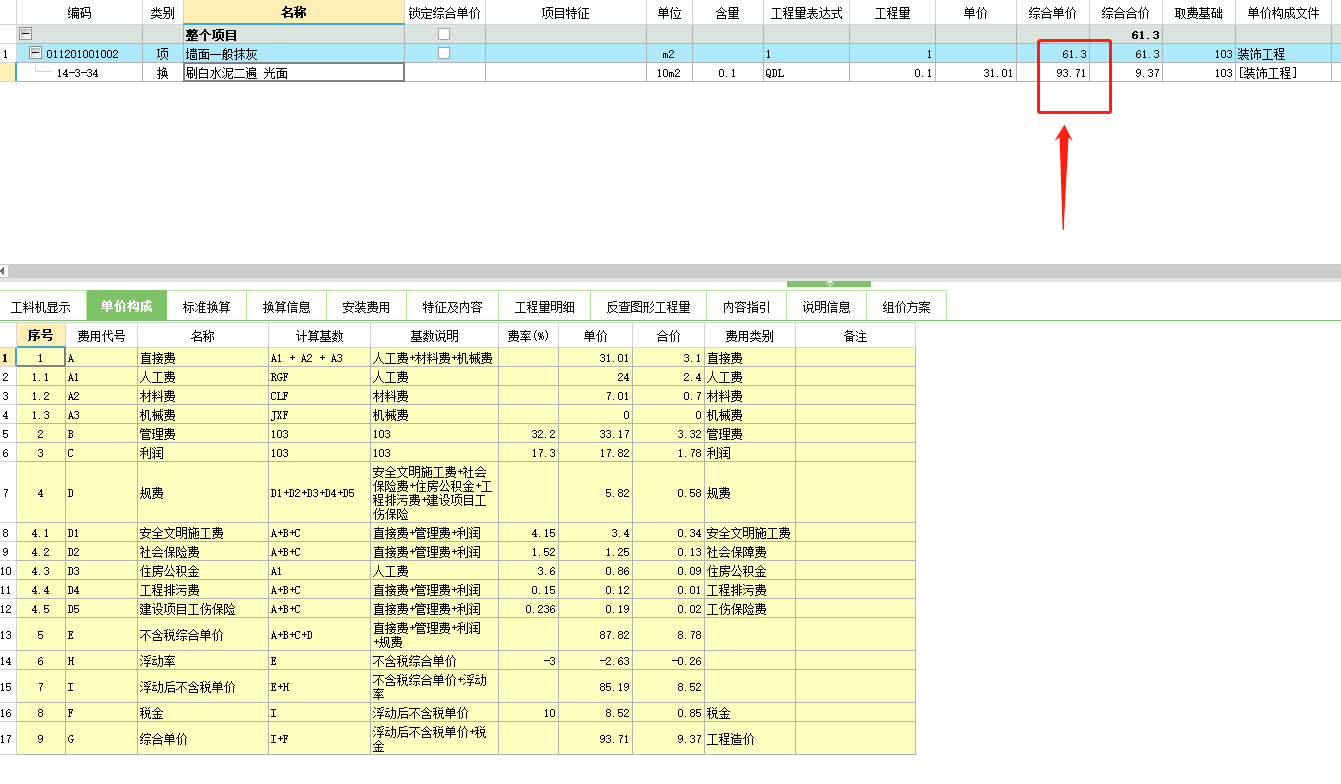Click the 项目特征 column header
The width and height of the screenshot is (1341, 784).
click(x=565, y=13)
